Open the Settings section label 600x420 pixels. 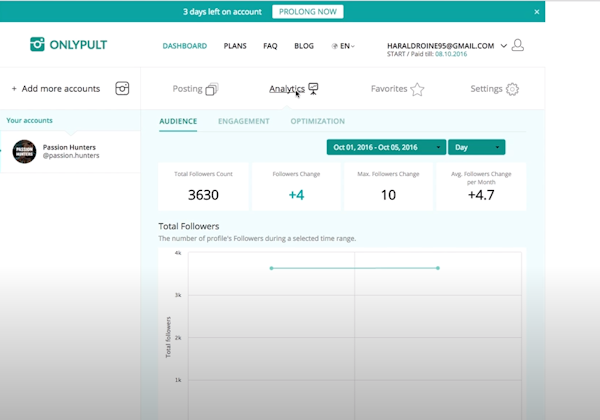pyautogui.click(x=486, y=89)
